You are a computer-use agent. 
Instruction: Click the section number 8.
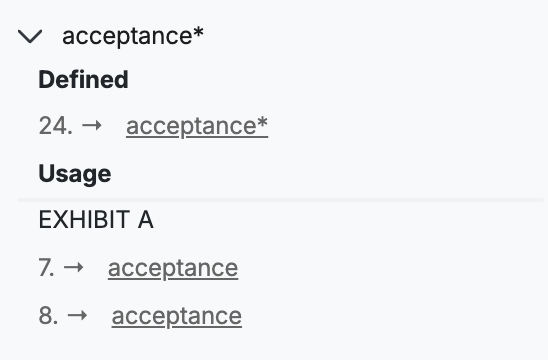[48, 316]
